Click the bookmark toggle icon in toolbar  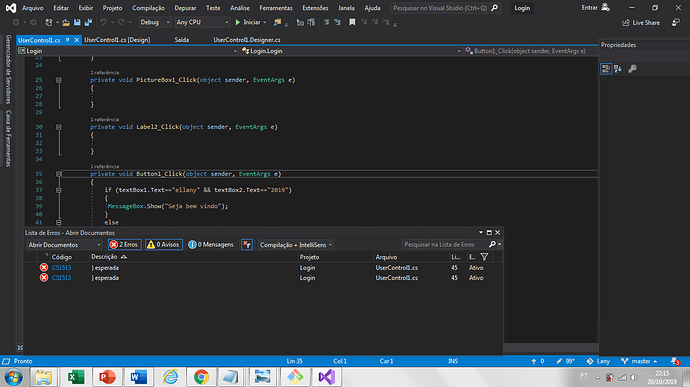coord(352,22)
